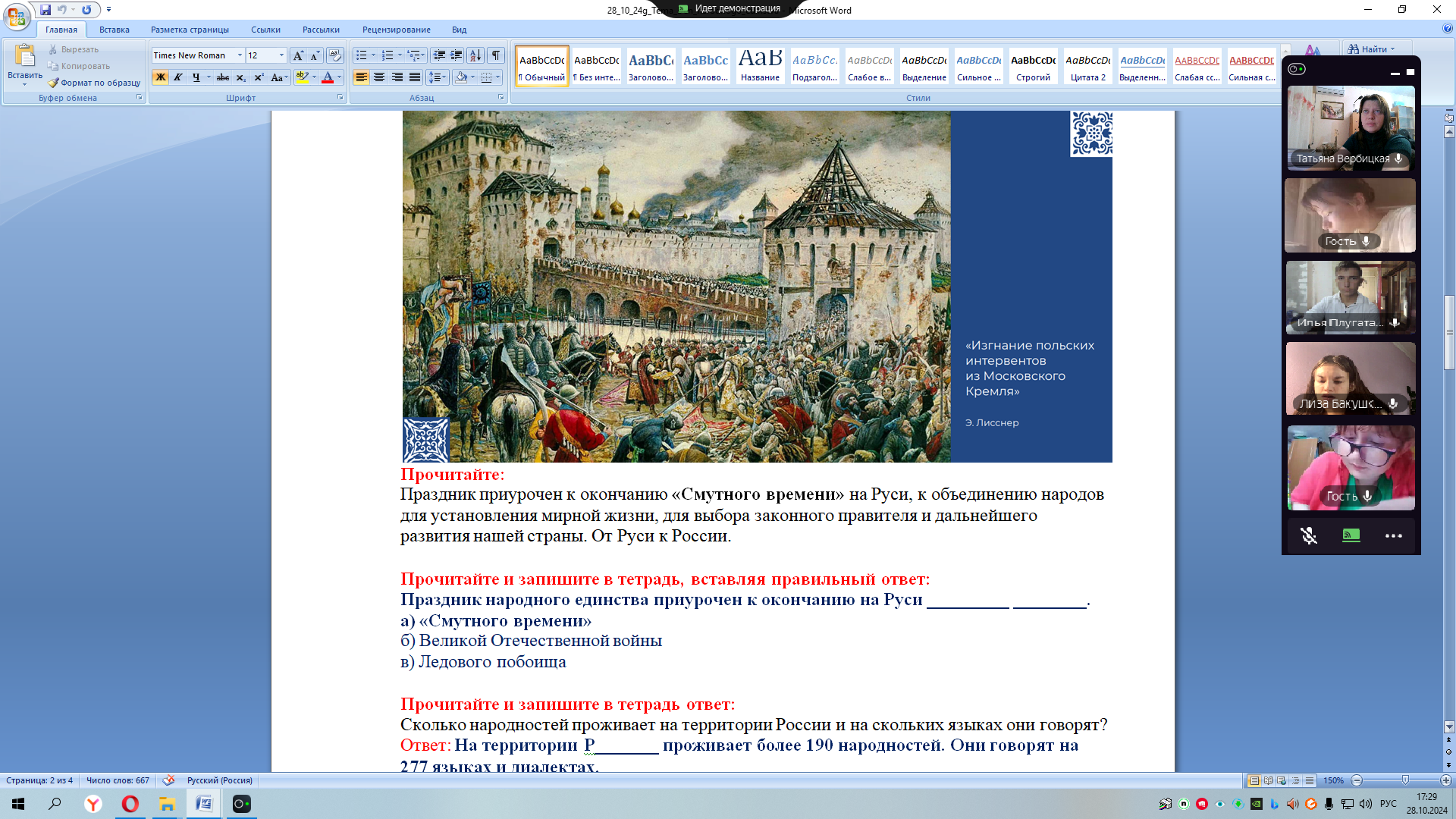The width and height of the screenshot is (1456, 819).
Task: Switch to full screen reading view
Action: (x=1268, y=780)
